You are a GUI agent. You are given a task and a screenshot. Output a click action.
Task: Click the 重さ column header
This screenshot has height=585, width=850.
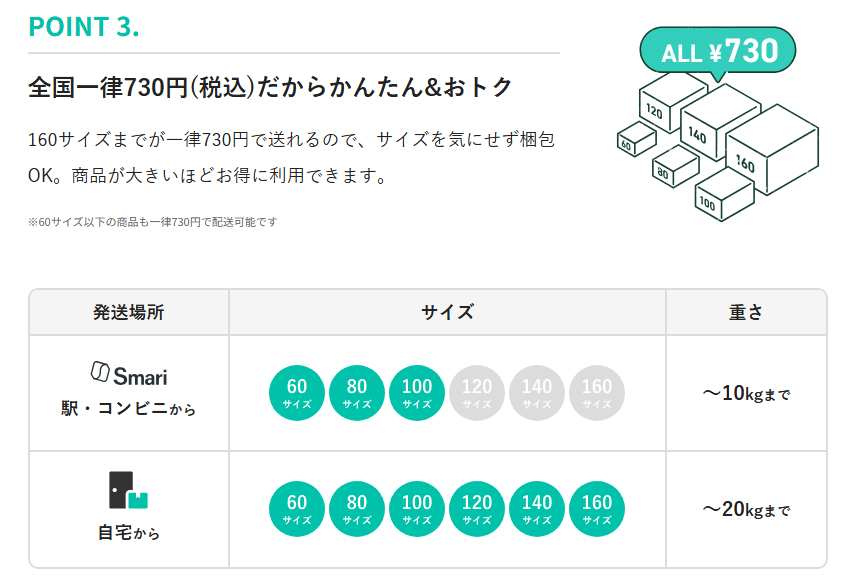[x=746, y=312]
